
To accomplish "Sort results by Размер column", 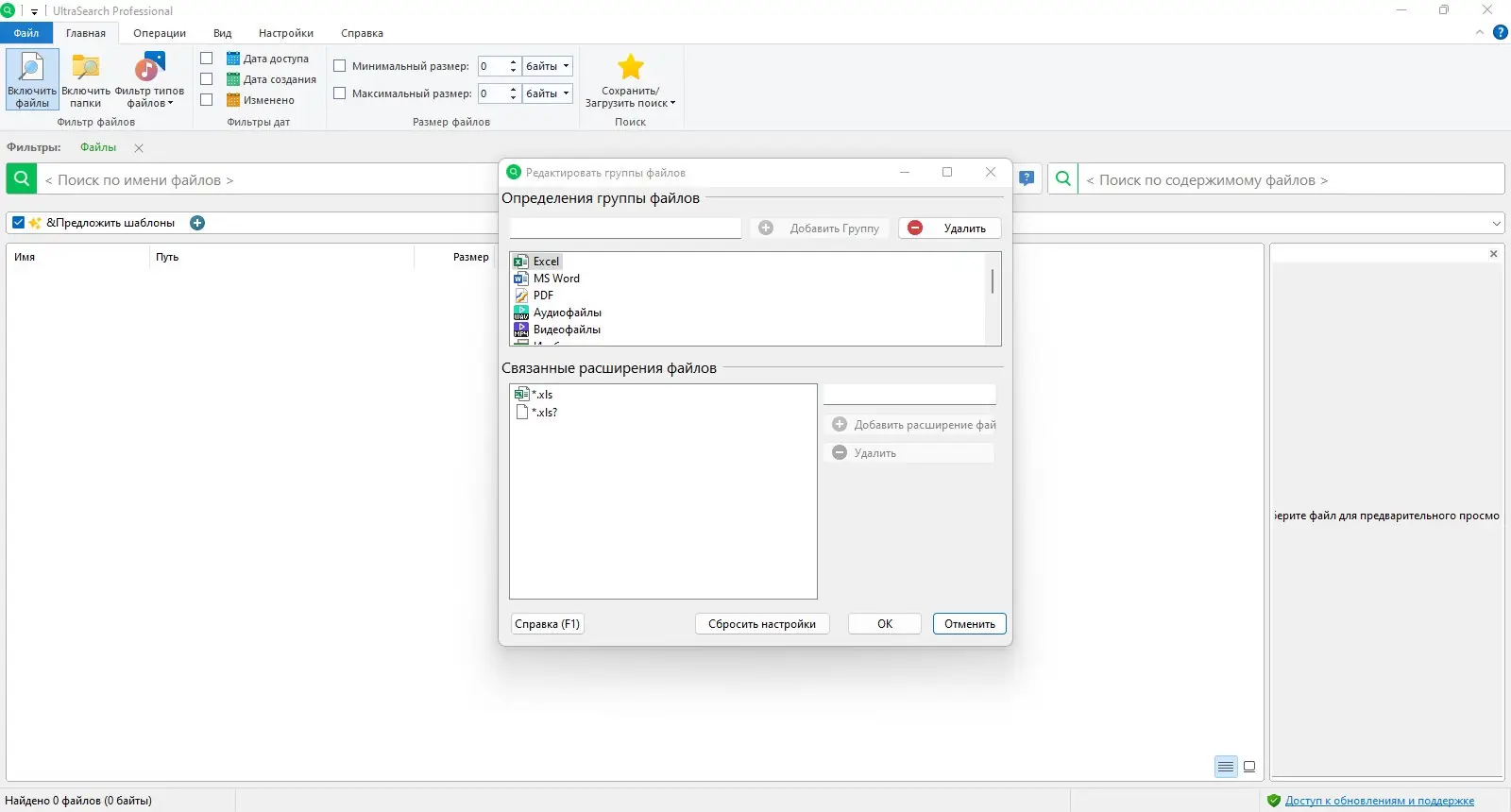I will pos(470,257).
